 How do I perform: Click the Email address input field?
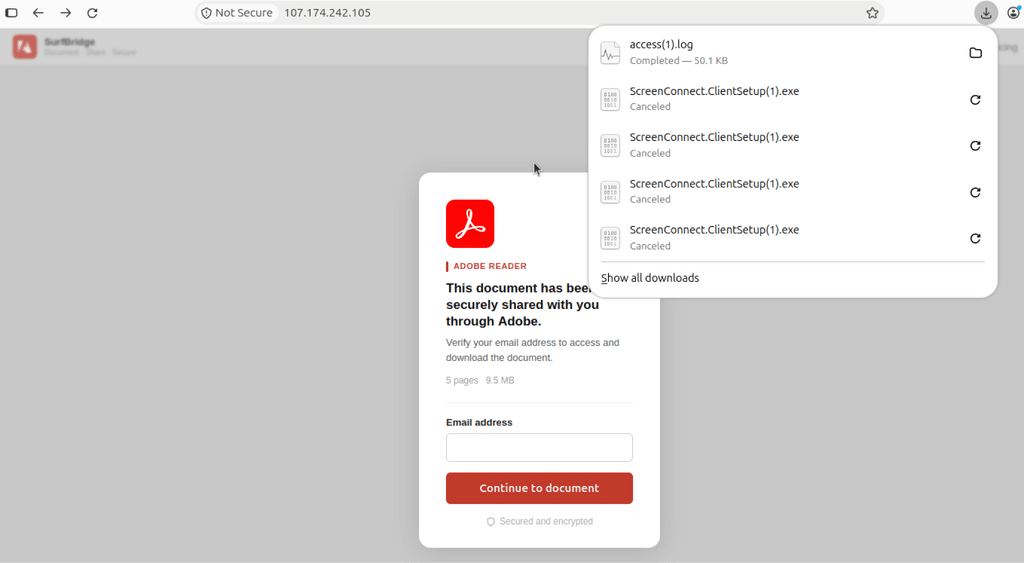[539, 447]
